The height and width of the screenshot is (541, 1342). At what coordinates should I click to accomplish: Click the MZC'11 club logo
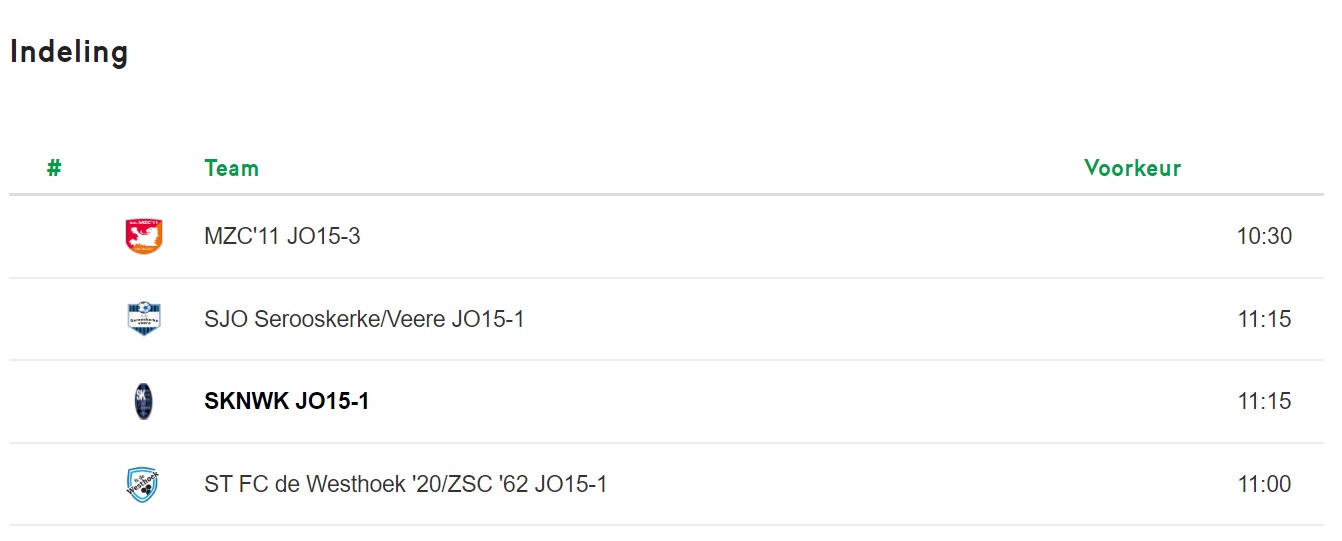[x=144, y=237]
